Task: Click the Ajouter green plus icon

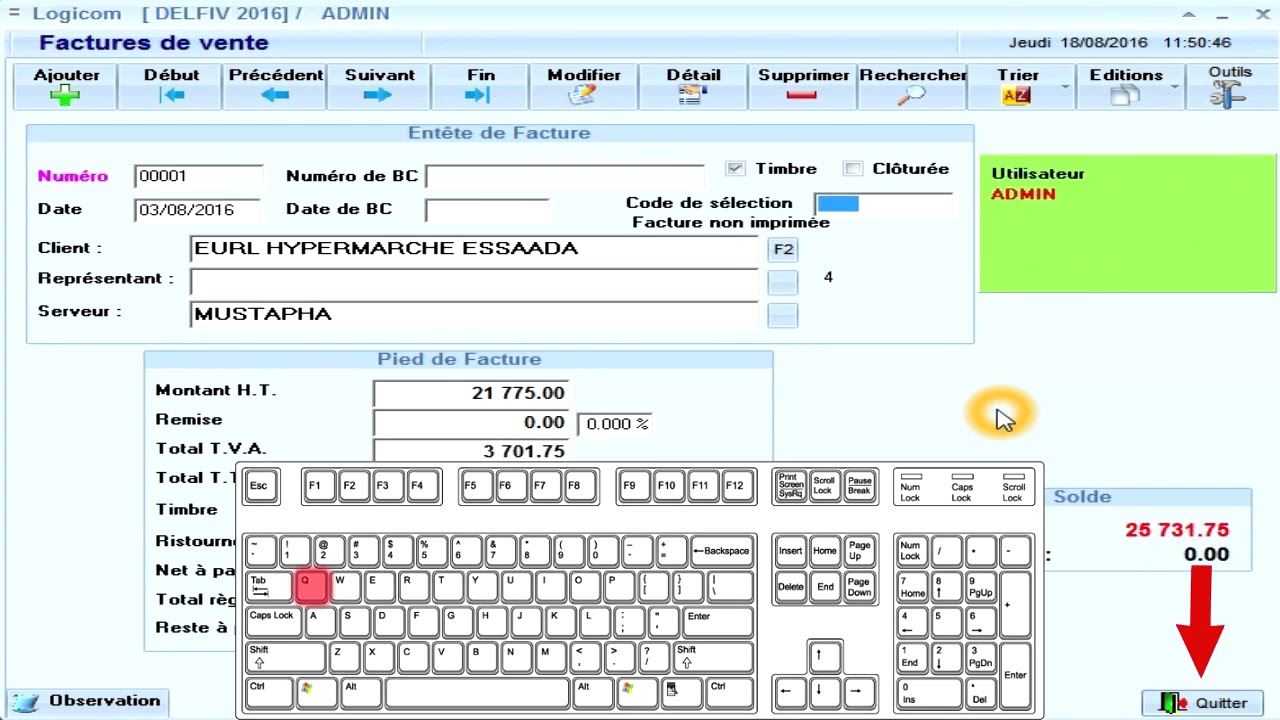Action: (x=66, y=95)
